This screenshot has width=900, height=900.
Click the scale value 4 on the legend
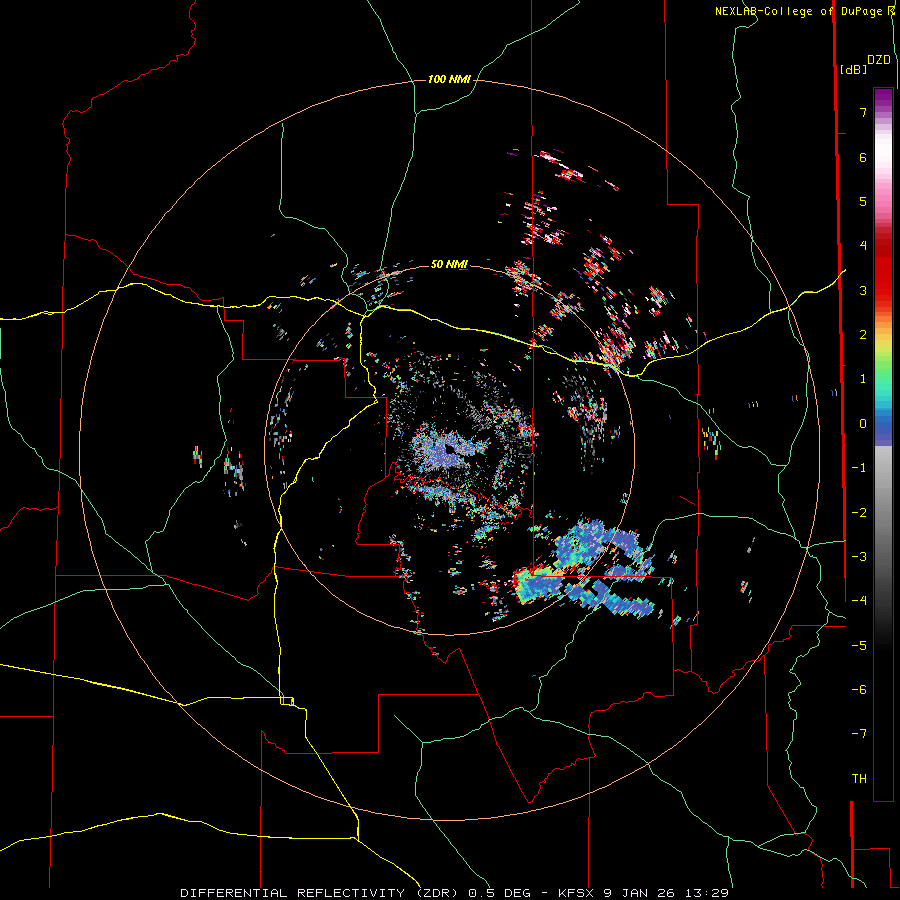coord(863,246)
